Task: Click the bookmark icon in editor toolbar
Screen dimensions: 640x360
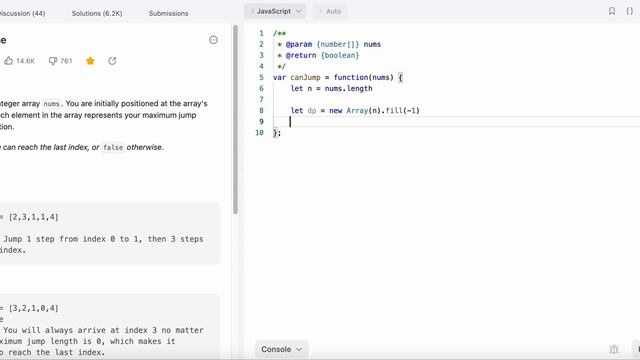Action: (611, 11)
